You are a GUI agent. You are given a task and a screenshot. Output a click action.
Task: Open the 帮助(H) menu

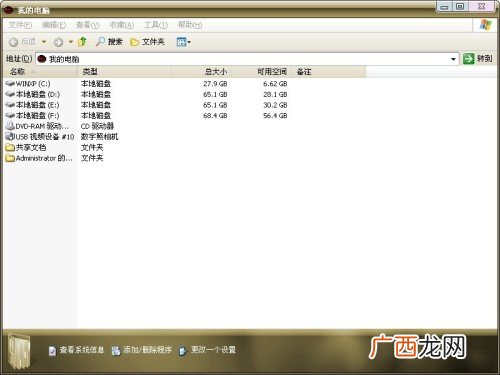[x=190, y=25]
